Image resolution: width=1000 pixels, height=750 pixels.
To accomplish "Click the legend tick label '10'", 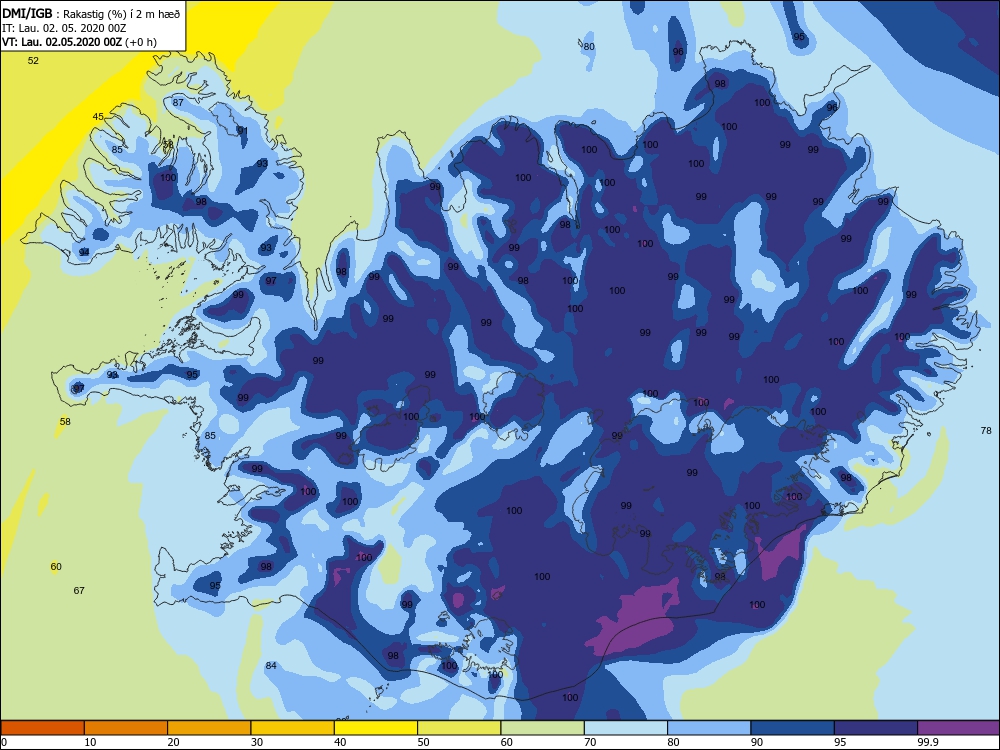I will (x=91, y=742).
